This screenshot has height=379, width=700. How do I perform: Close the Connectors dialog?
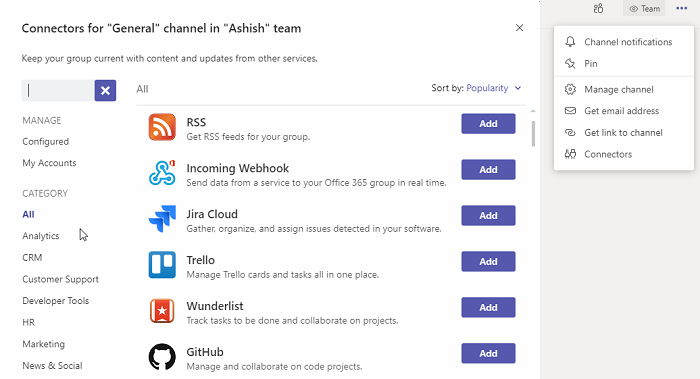519,28
